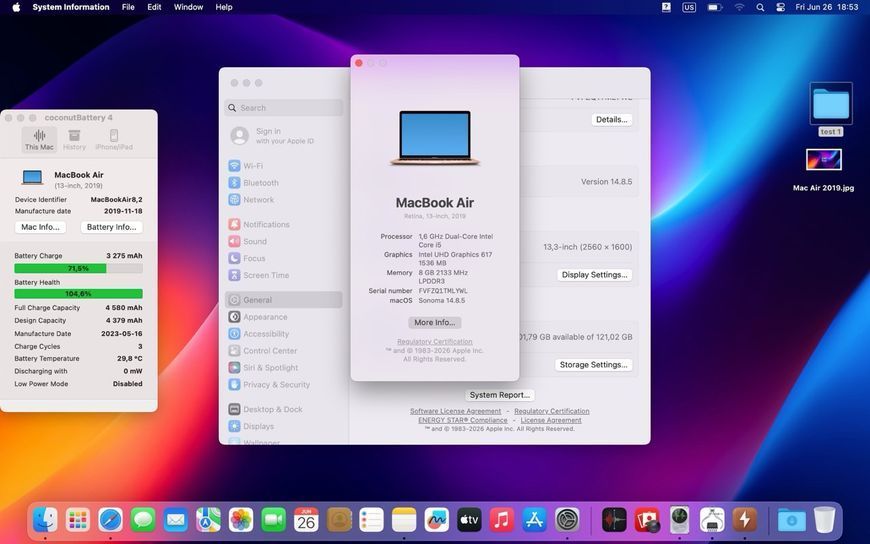The width and height of the screenshot is (870, 544).
Task: Open the File menu
Action: 128,7
